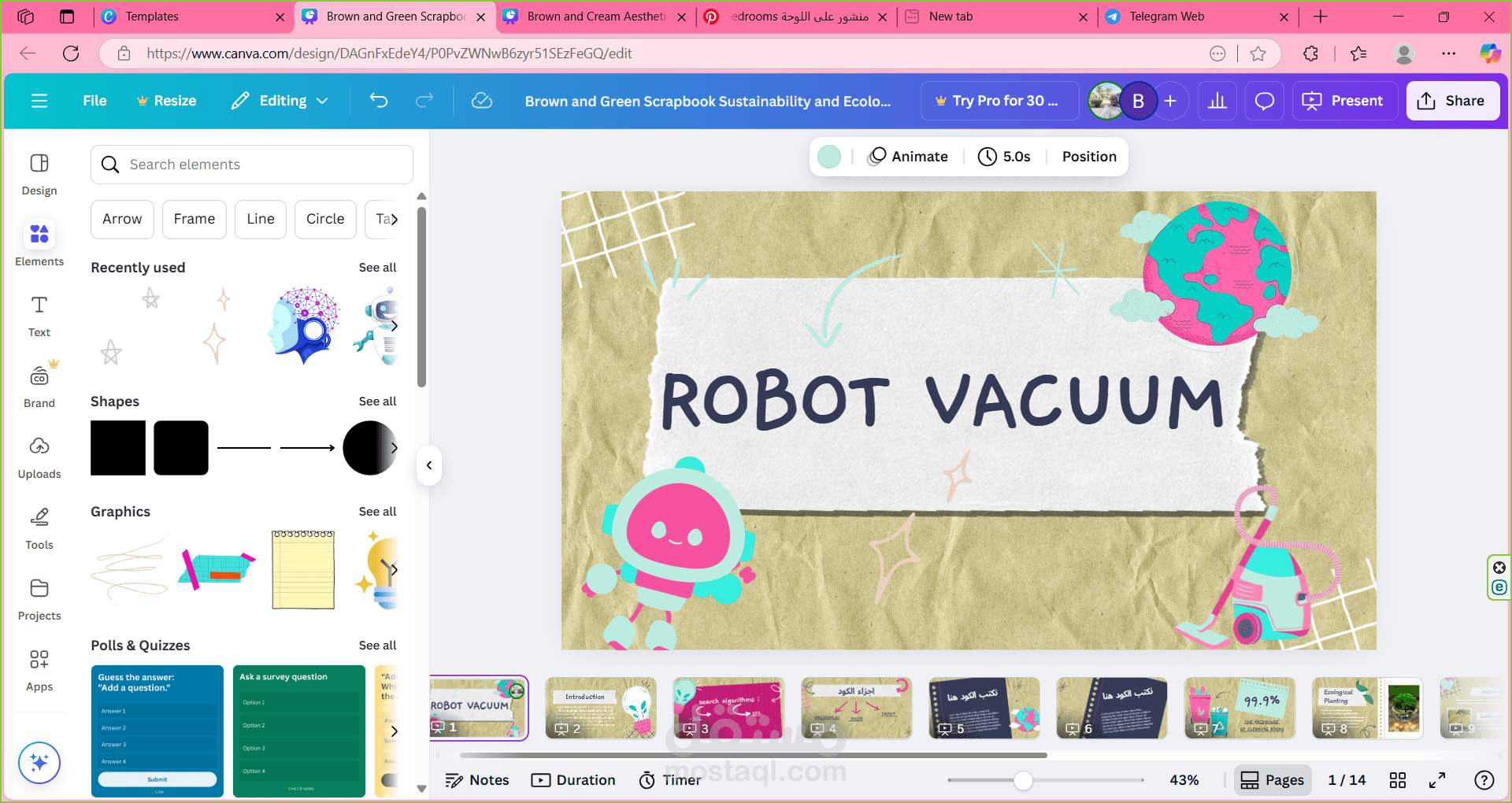Enter fullscreen with the expand arrows icon
Image resolution: width=1512 pixels, height=803 pixels.
1437,780
